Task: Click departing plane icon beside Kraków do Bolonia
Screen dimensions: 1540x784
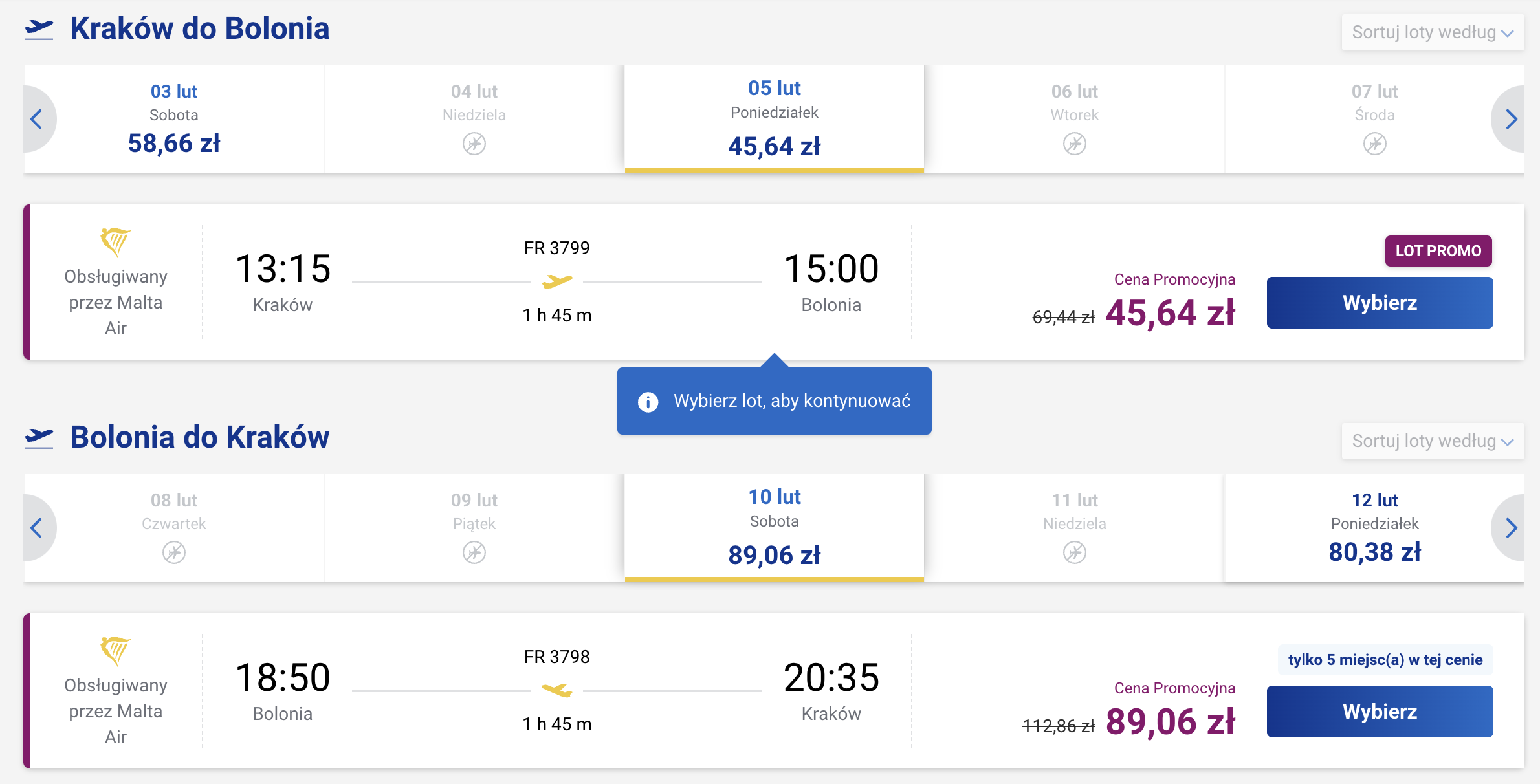Action: [x=39, y=30]
